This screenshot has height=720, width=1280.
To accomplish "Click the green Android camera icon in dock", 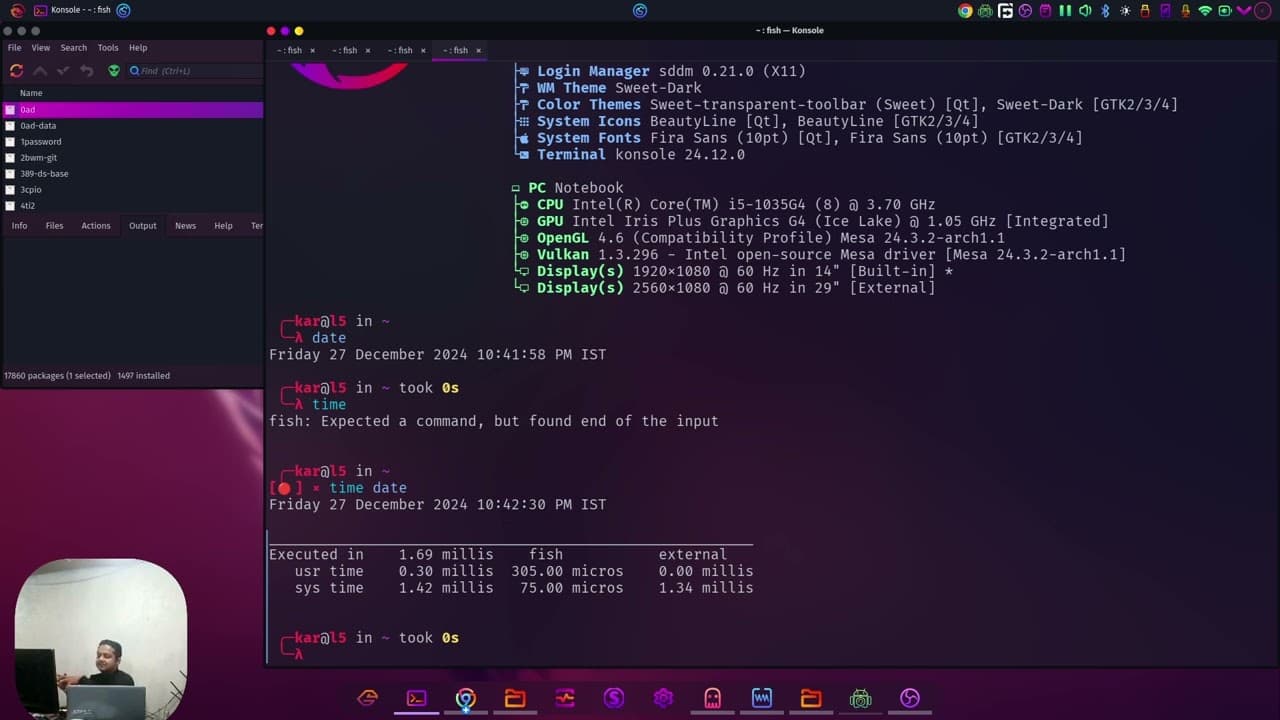I will [x=860, y=698].
